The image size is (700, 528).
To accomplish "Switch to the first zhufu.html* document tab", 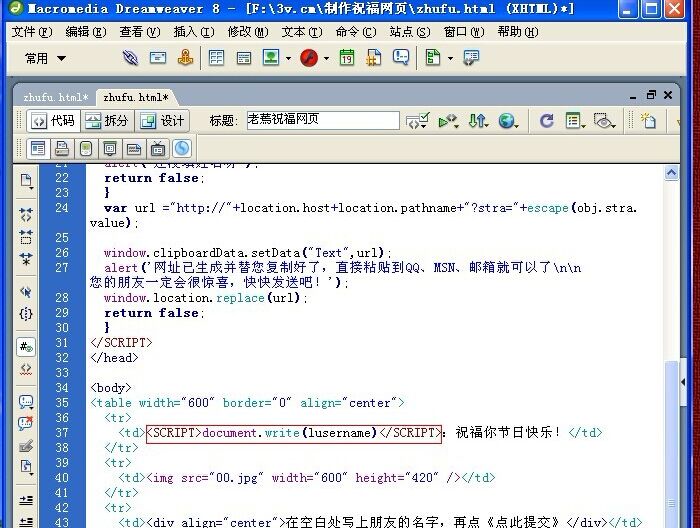I will point(56,97).
